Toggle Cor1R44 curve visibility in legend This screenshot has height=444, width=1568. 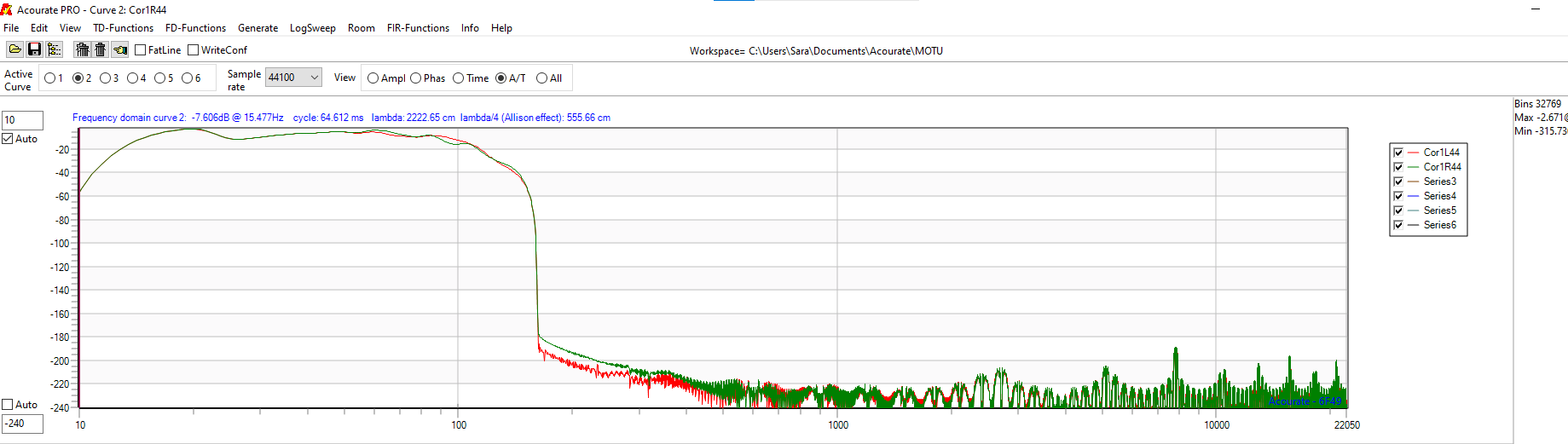(x=1398, y=167)
